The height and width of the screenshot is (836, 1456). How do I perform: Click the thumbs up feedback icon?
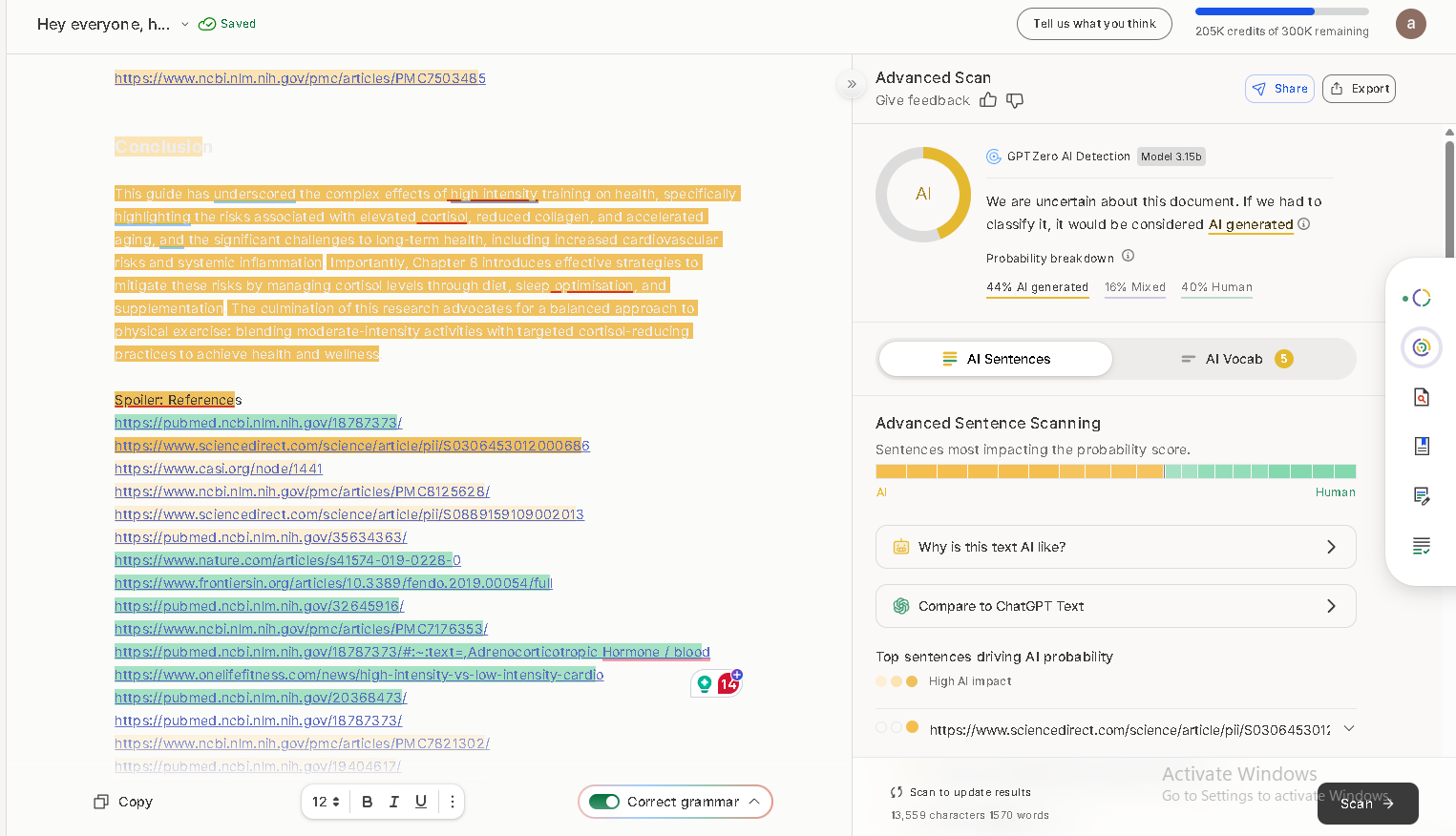[988, 100]
